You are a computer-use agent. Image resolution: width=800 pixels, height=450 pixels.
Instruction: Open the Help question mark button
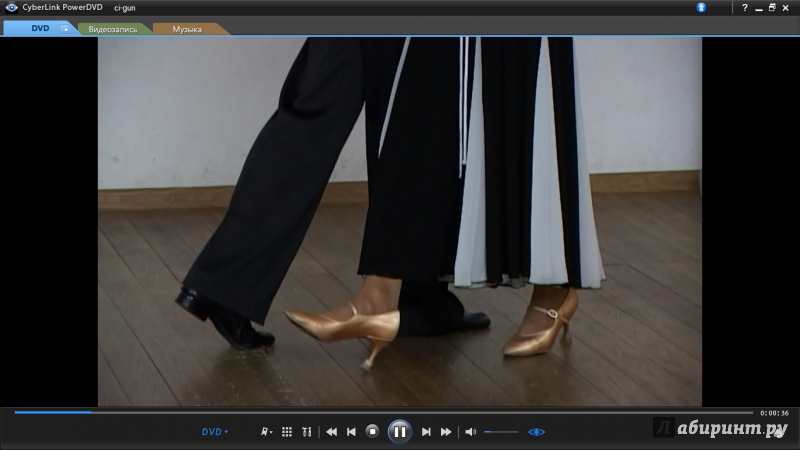pos(744,7)
